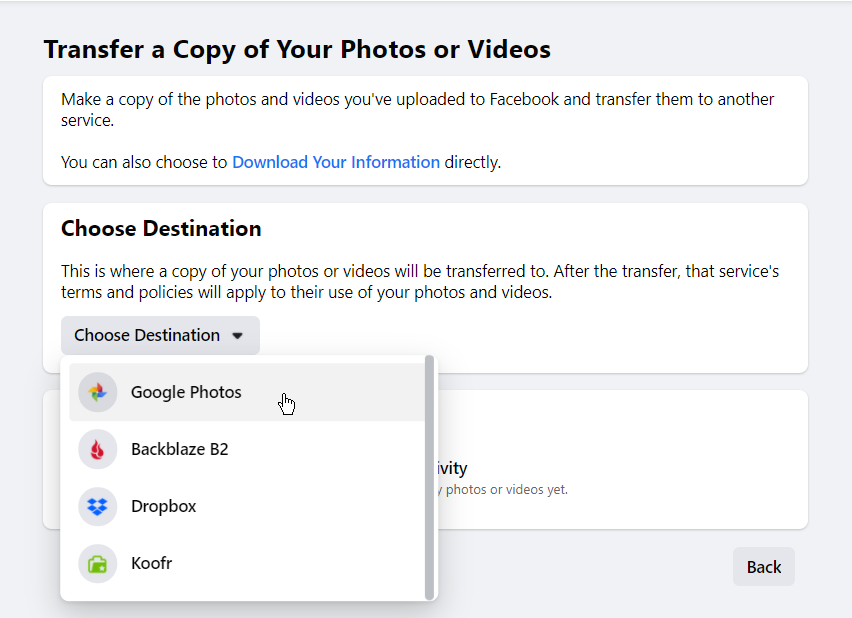Choose Dropbox as the transfer destination
This screenshot has height=618, width=852.
(x=247, y=506)
